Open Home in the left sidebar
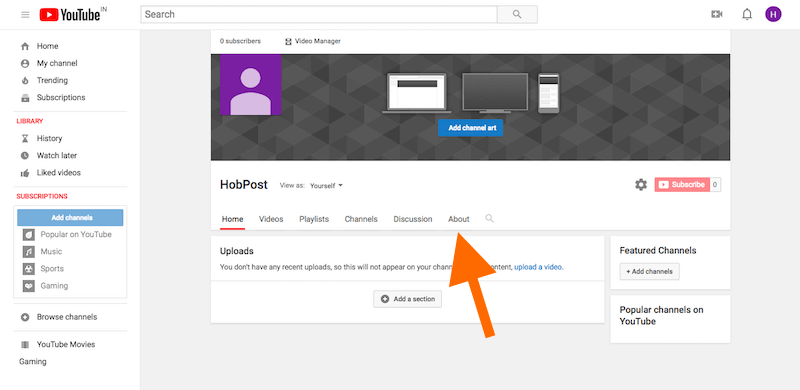800x390 pixels. pos(47,46)
